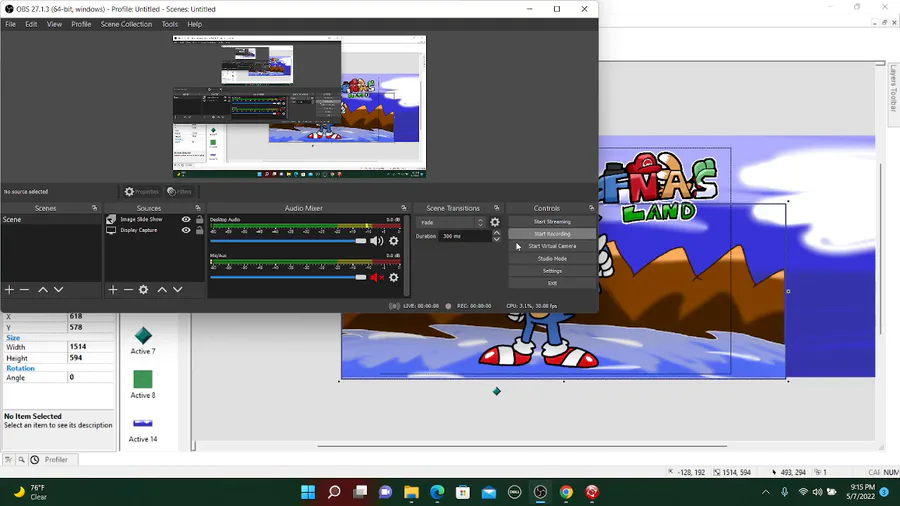
Task: Select Active 14 object in background window
Action: (143, 423)
